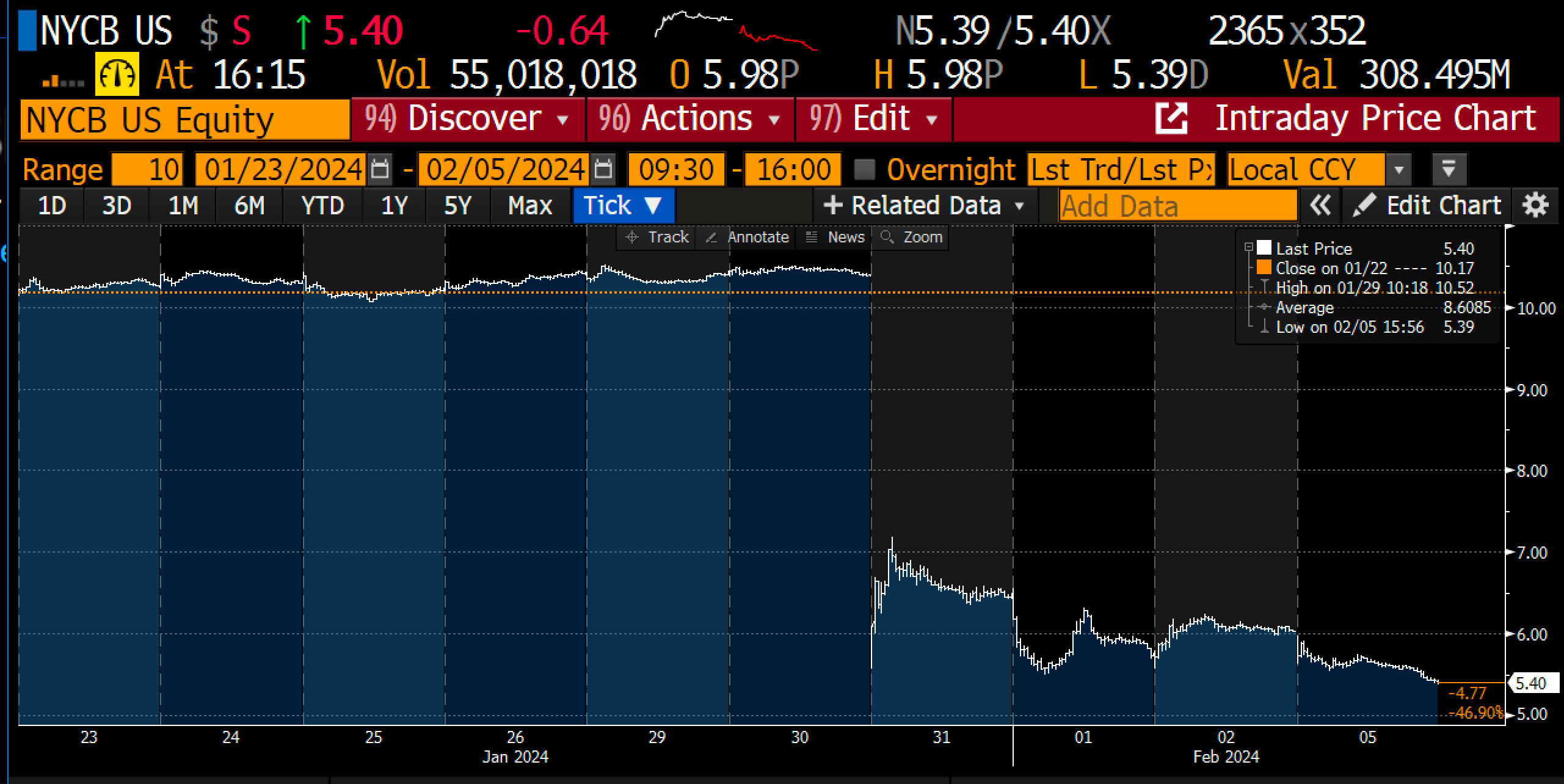Open chart settings gear icon
Viewport: 1564px width, 784px height.
pos(1535,206)
